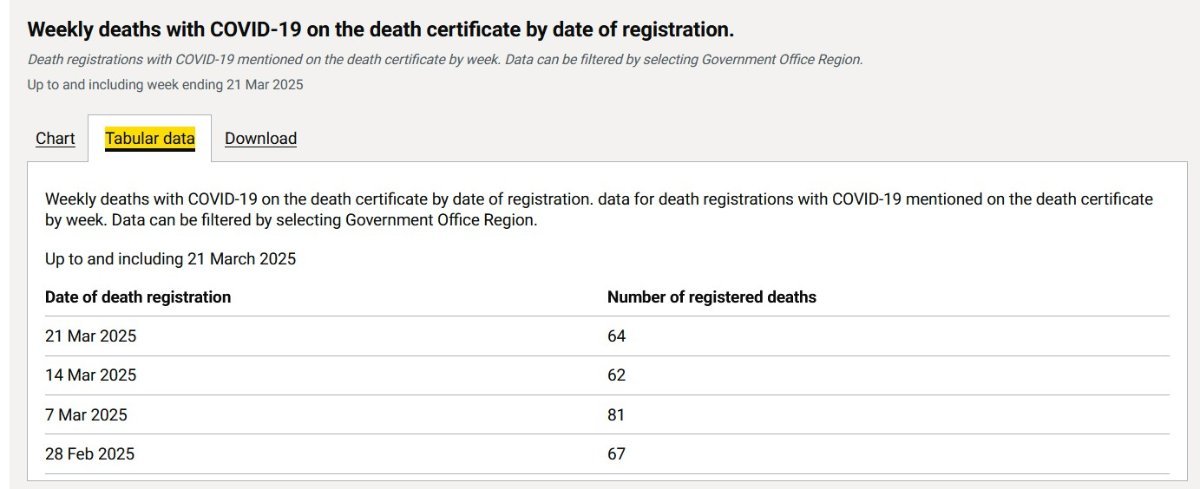This screenshot has height=489, width=1200.
Task: Select the 28 Feb 2025 date cell
Action: coord(90,453)
